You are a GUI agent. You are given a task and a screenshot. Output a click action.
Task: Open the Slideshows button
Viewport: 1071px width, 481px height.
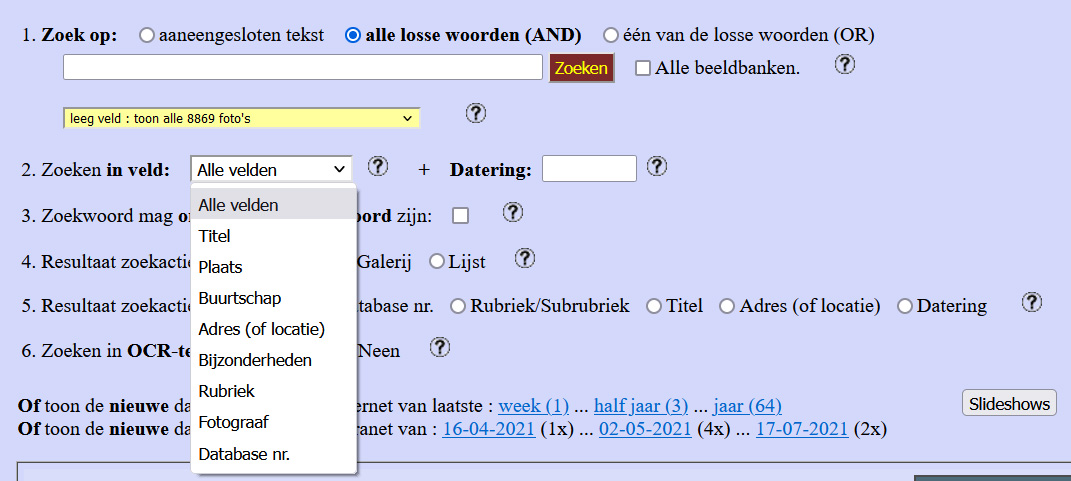(1009, 403)
